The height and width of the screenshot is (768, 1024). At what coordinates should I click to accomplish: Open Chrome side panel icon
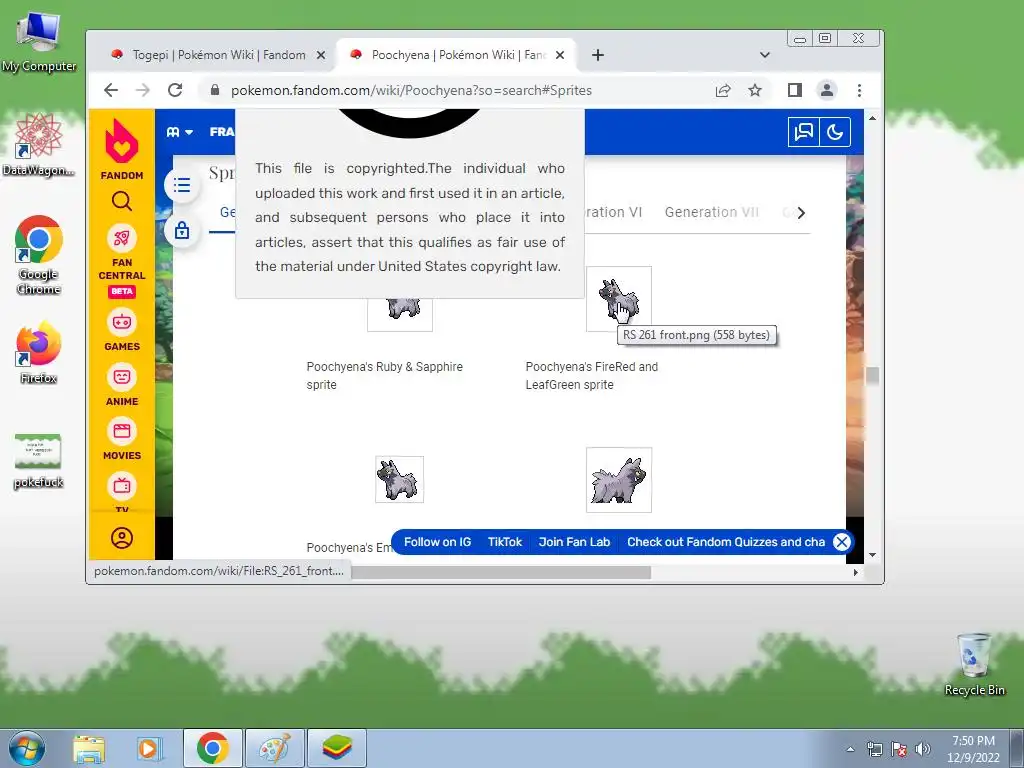pyautogui.click(x=795, y=90)
